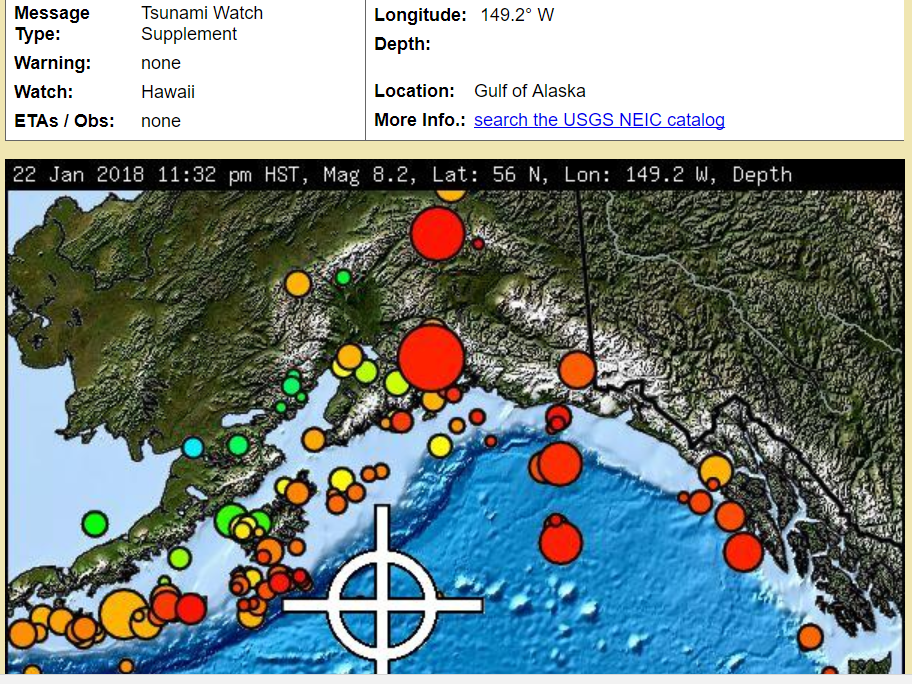
Task: Click the orange marker in the bottom-right corner
Action: tap(810, 637)
